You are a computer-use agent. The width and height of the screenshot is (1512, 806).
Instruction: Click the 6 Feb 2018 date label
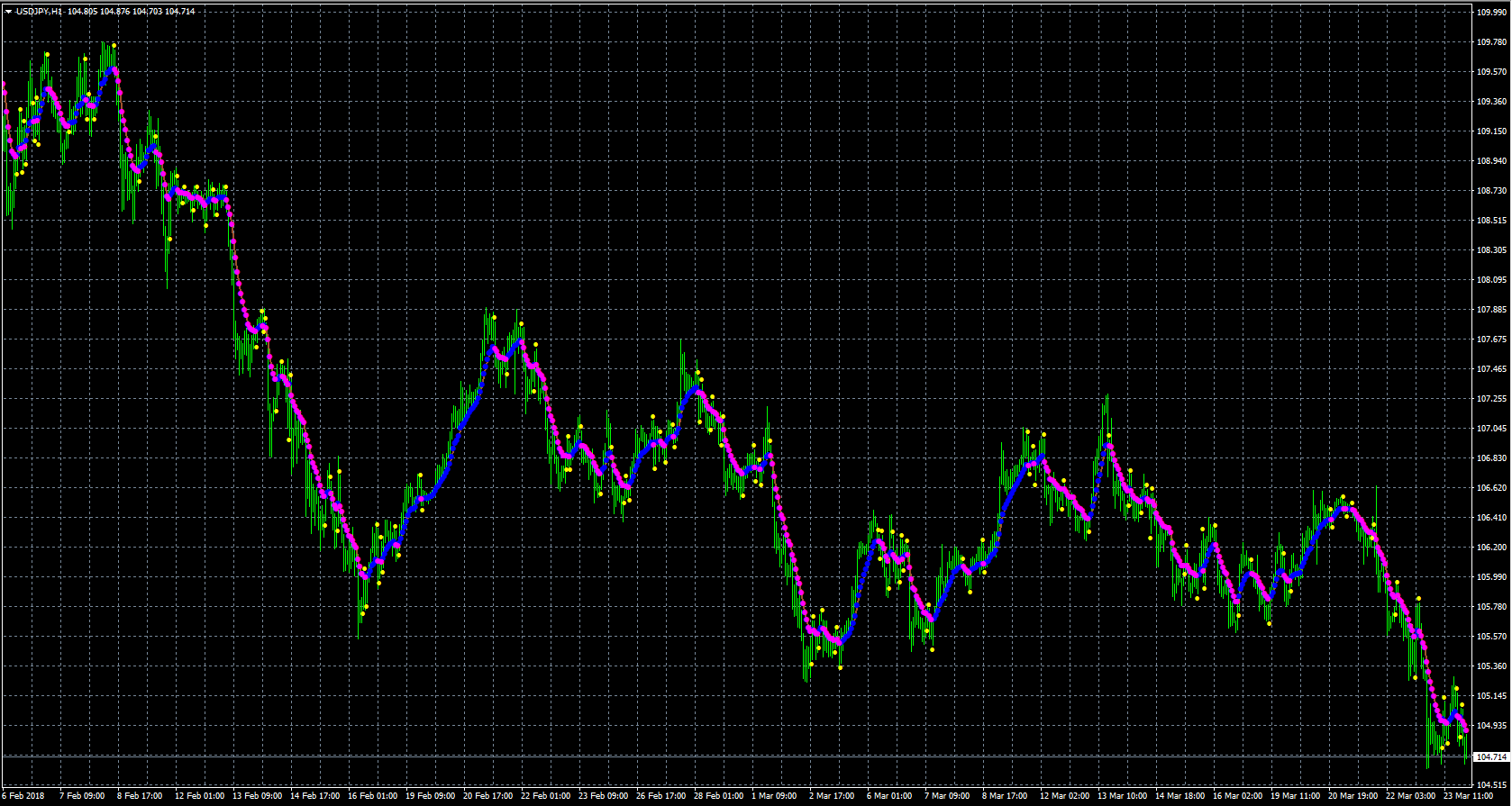tap(24, 796)
